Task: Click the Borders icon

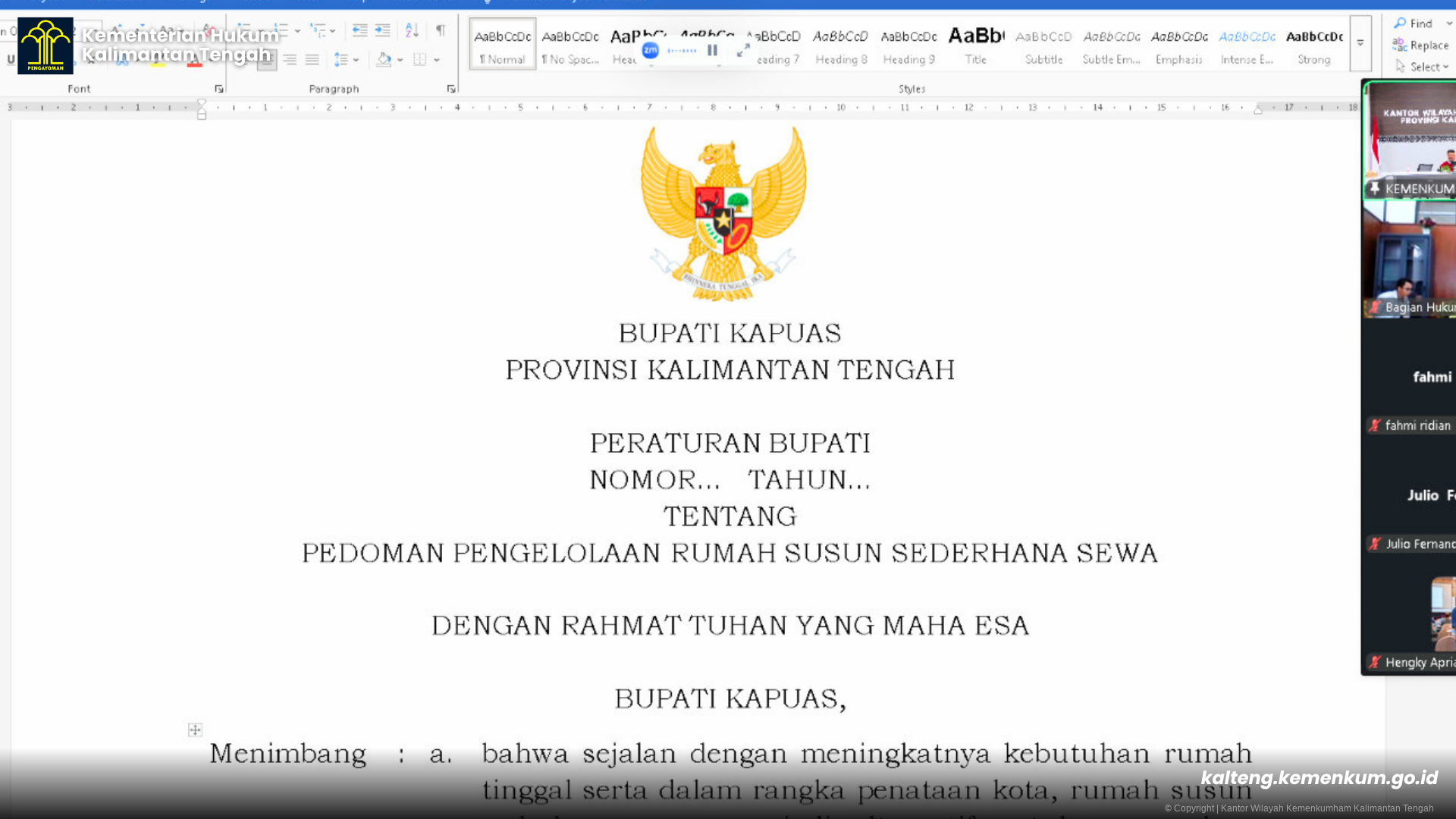Action: pos(420,59)
